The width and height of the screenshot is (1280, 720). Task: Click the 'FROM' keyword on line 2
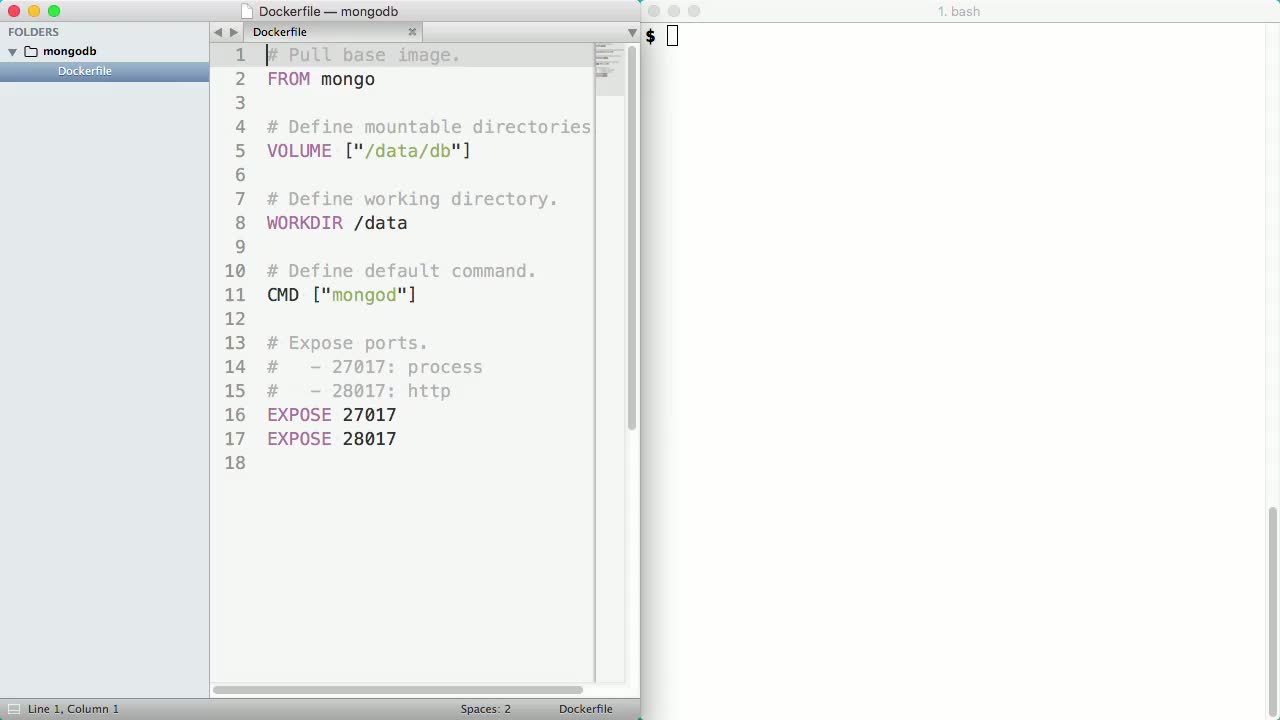click(x=288, y=79)
